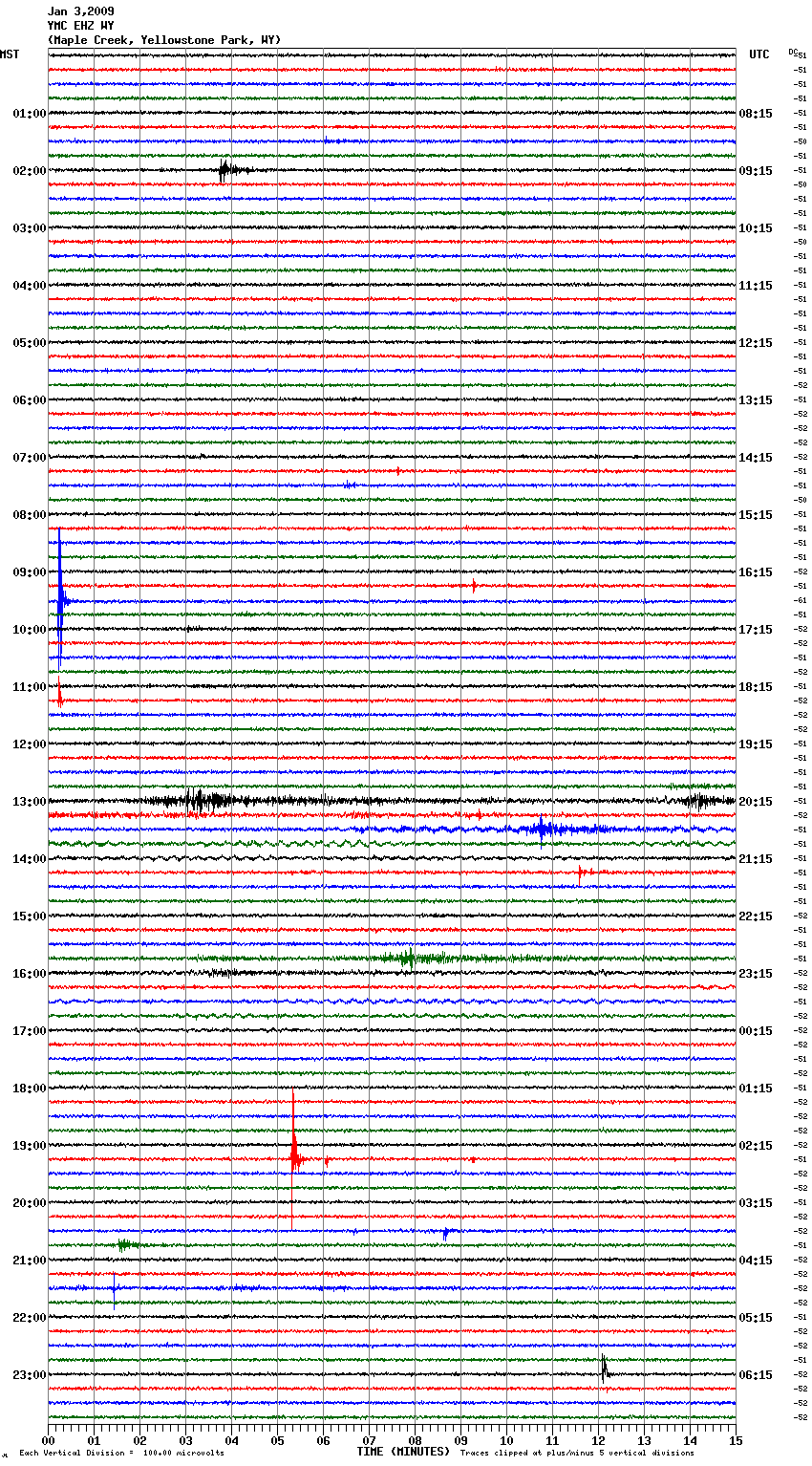Click the 20:15 UTC time label
This screenshot has height=1466, width=812.
click(x=756, y=802)
